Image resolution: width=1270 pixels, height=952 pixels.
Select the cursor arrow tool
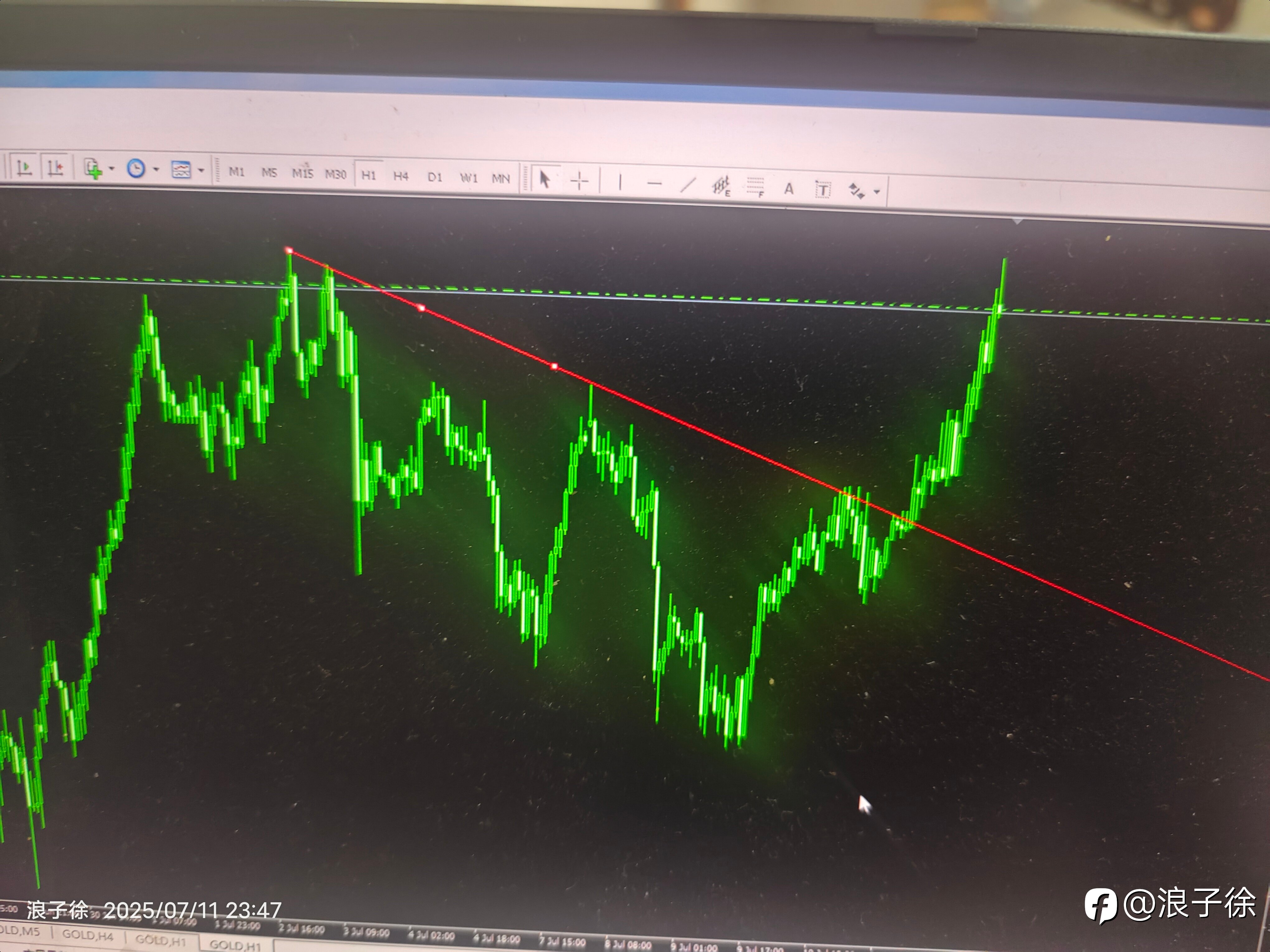(544, 179)
